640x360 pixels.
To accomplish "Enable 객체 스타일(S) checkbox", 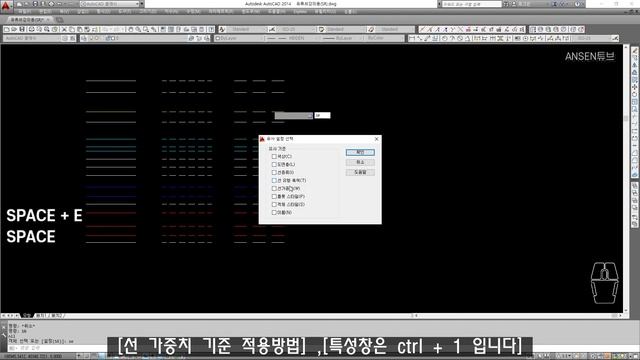I will [x=274, y=204].
